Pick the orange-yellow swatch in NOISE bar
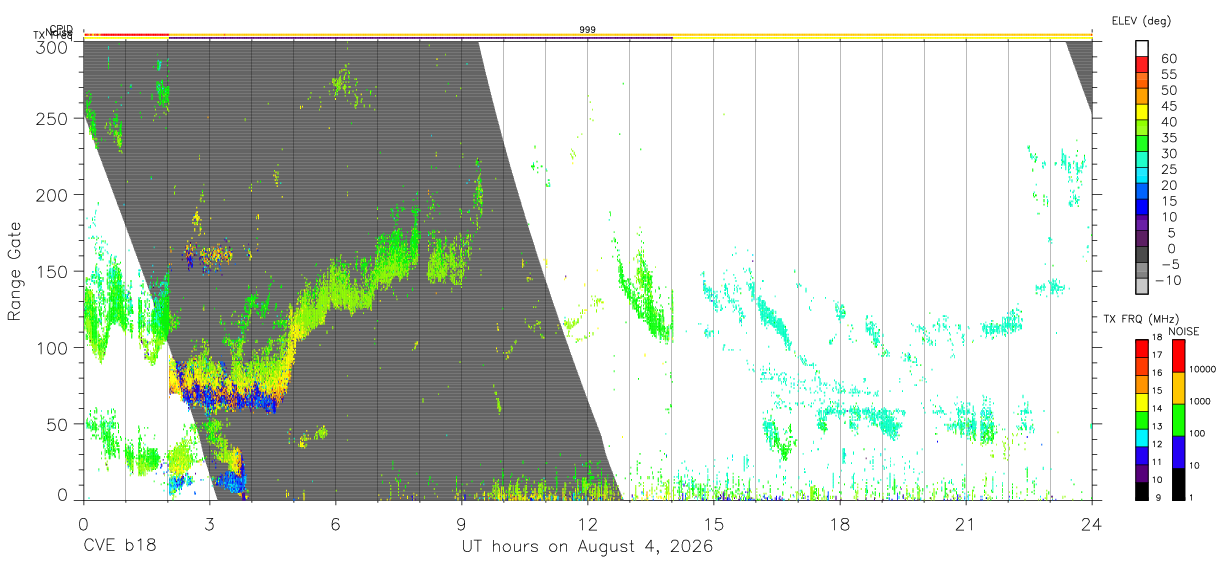The height and width of the screenshot is (567, 1228). point(1177,388)
